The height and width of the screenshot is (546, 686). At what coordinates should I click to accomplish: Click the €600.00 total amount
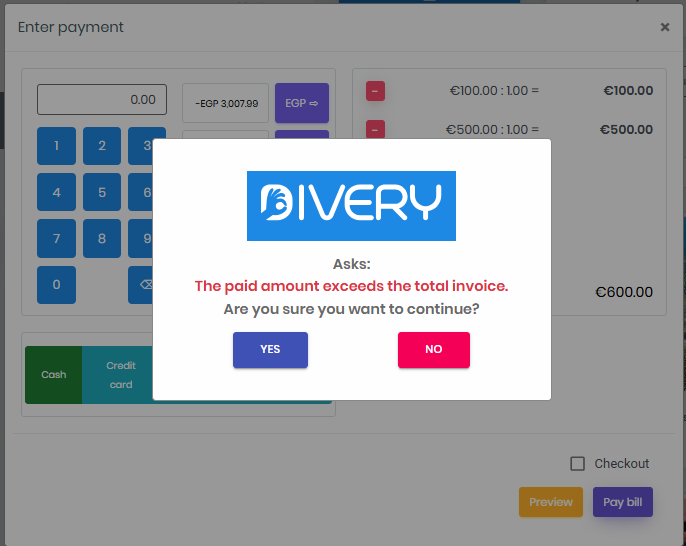click(624, 292)
